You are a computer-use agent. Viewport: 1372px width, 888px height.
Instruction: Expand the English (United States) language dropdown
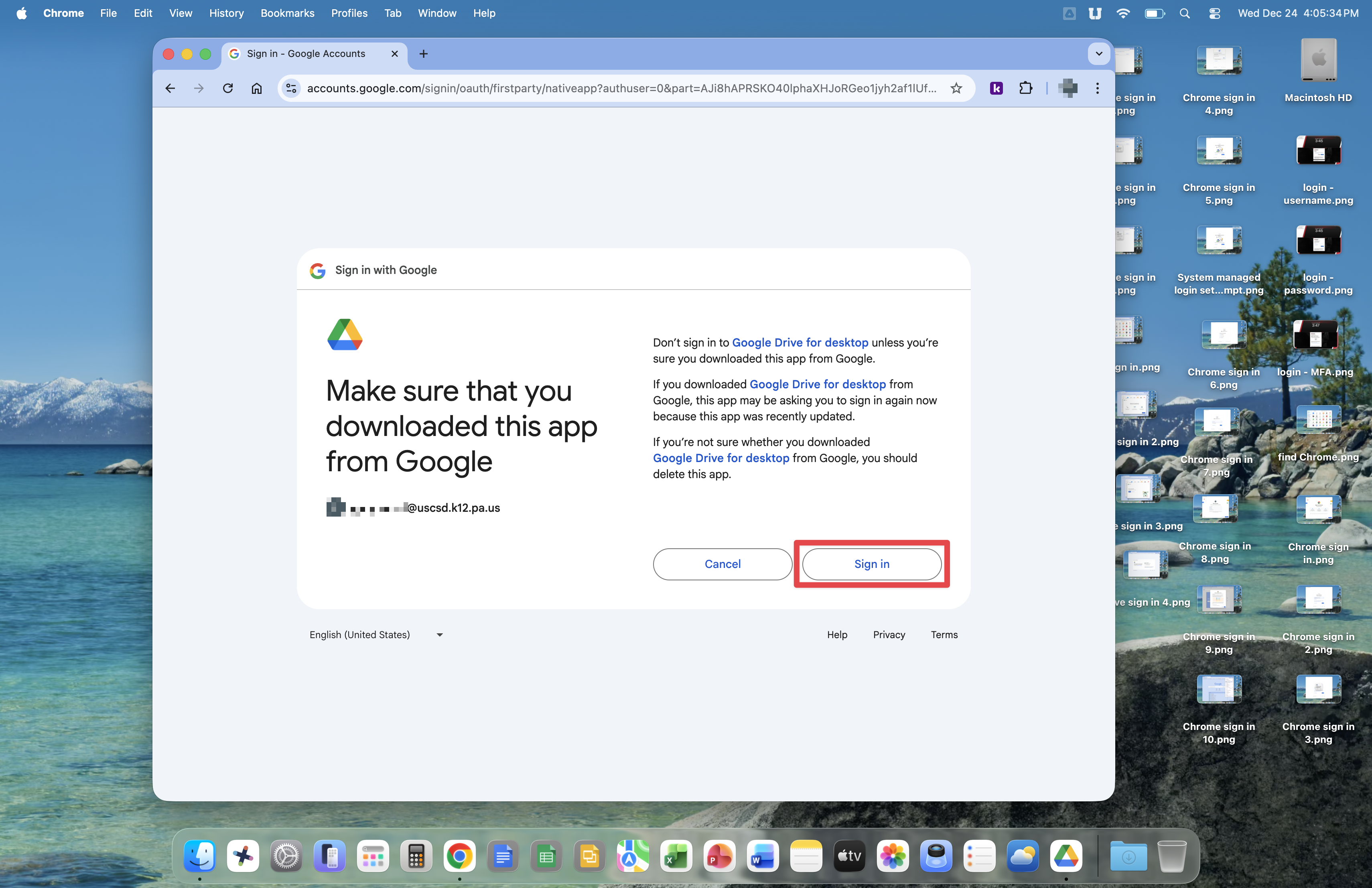pos(376,635)
